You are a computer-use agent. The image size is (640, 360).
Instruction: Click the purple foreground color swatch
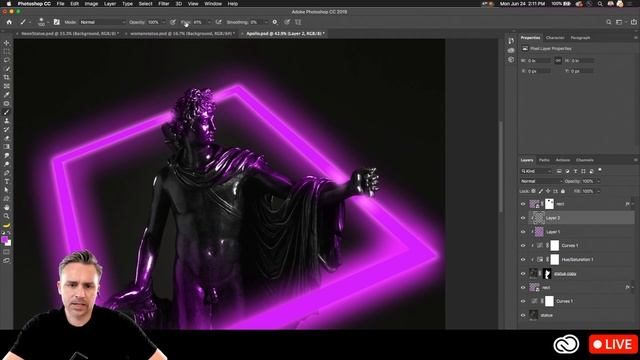tap(4, 240)
